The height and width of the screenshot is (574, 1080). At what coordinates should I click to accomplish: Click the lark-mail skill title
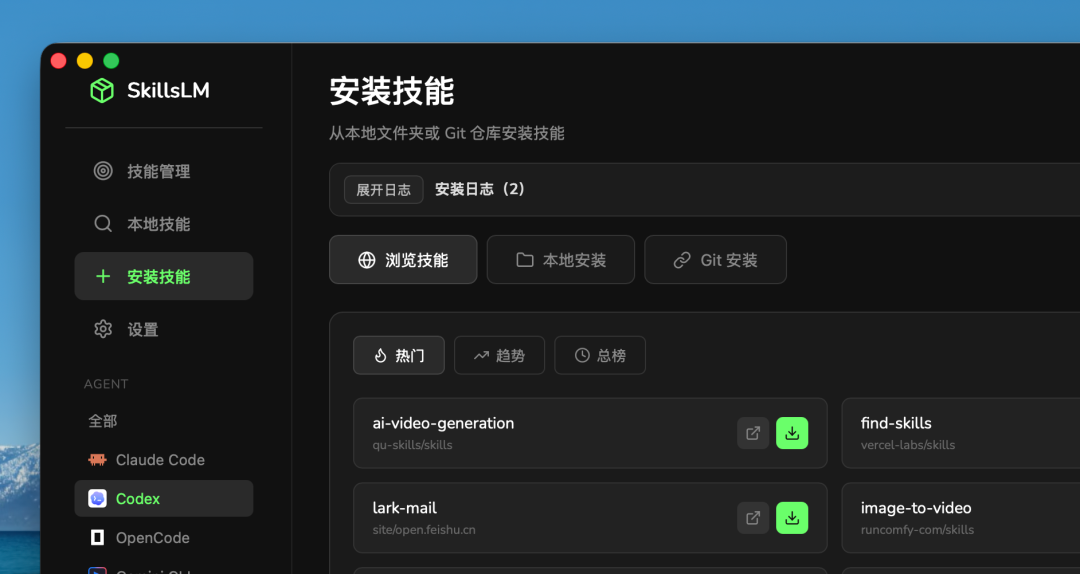(404, 508)
